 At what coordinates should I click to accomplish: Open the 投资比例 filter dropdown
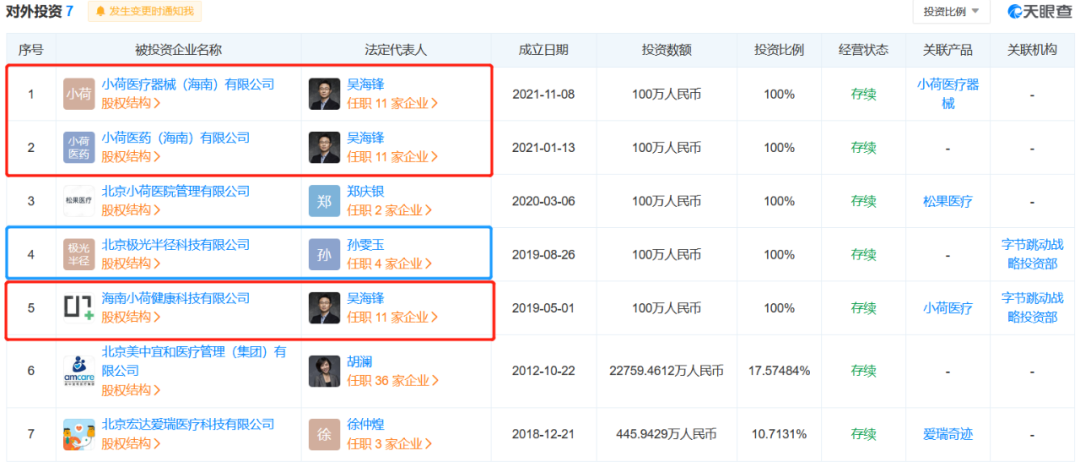point(950,12)
